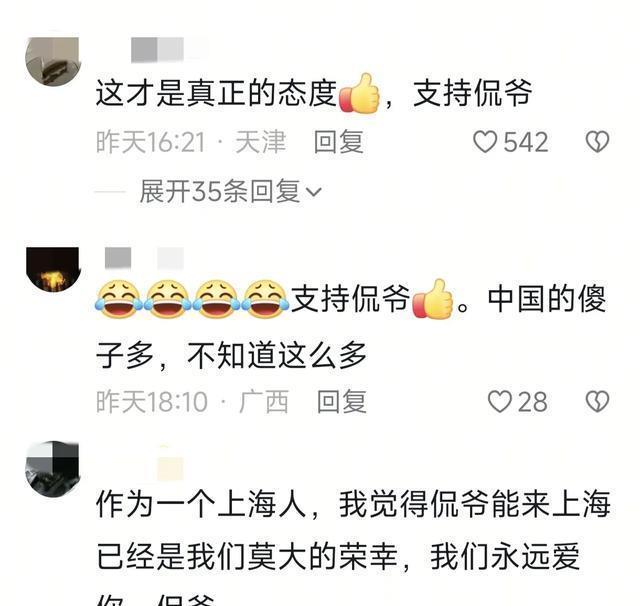Dislike the Guangxi comment via broken heart
640x606 pixels.
pyautogui.click(x=597, y=402)
